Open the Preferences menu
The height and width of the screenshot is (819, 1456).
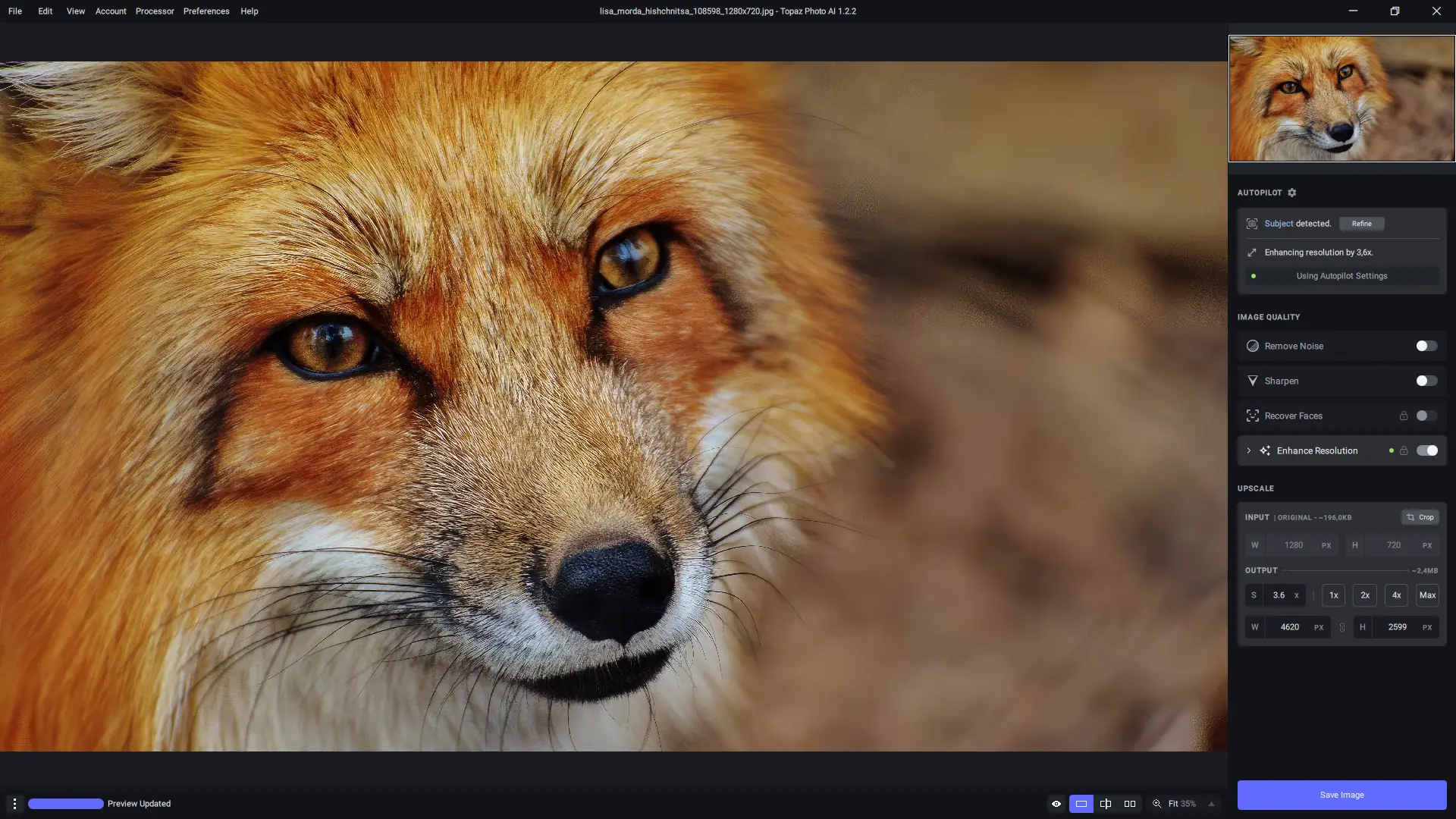point(206,11)
